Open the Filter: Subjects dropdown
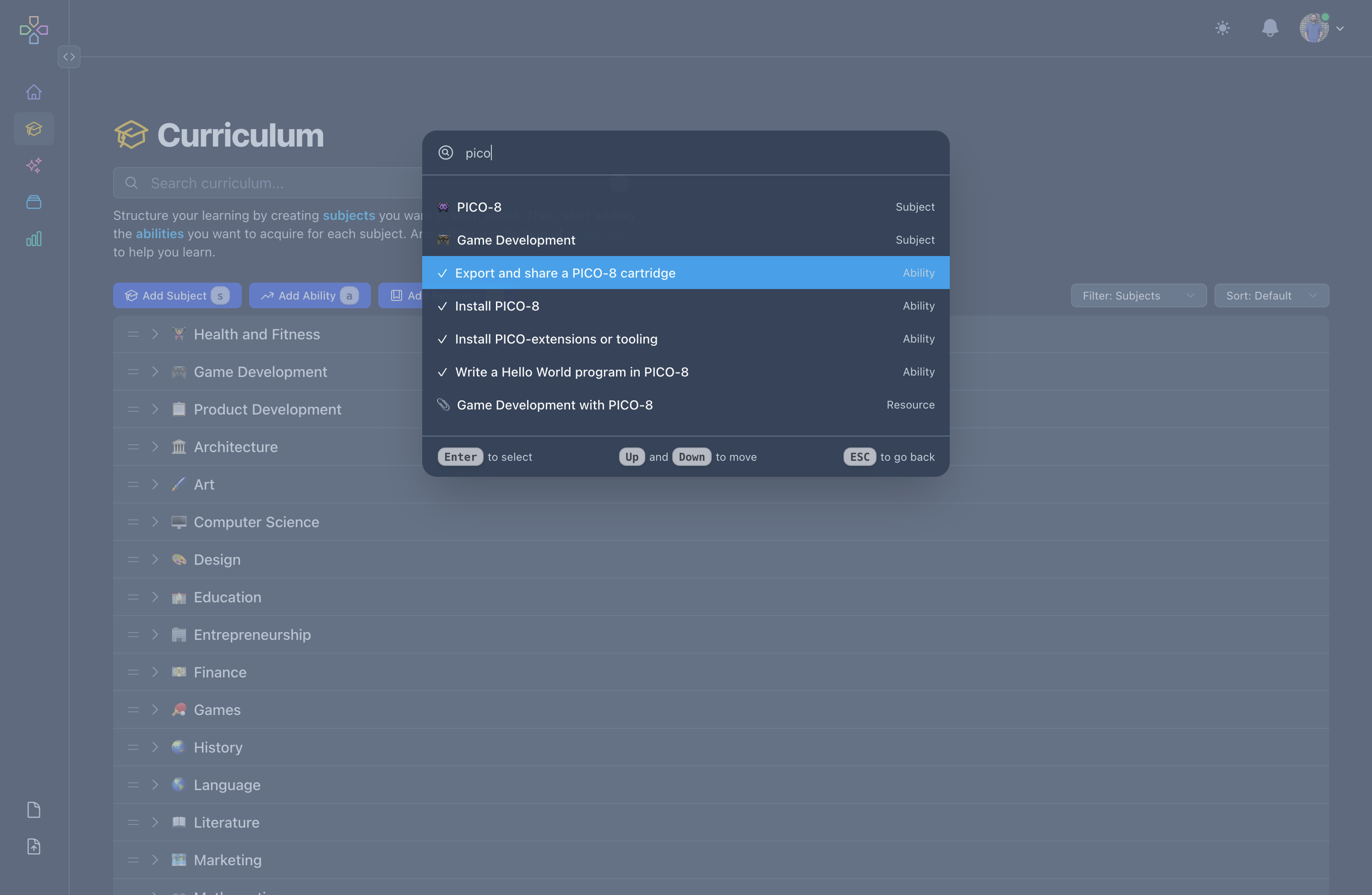1372x895 pixels. point(1138,295)
